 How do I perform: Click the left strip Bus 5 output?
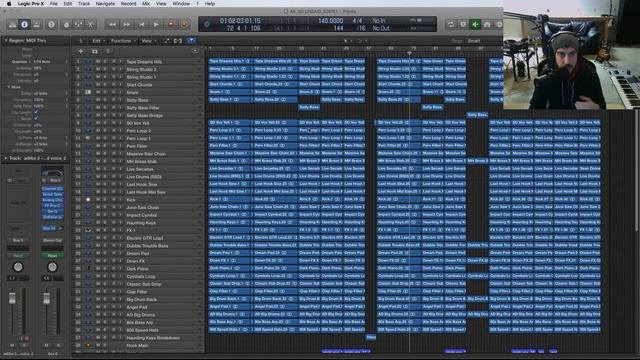click(x=18, y=240)
